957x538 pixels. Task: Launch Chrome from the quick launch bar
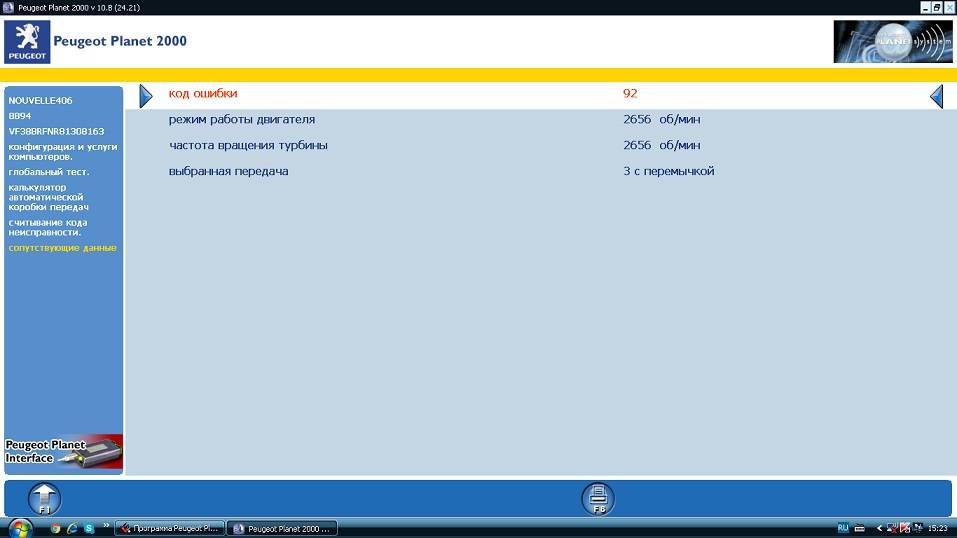(x=56, y=527)
